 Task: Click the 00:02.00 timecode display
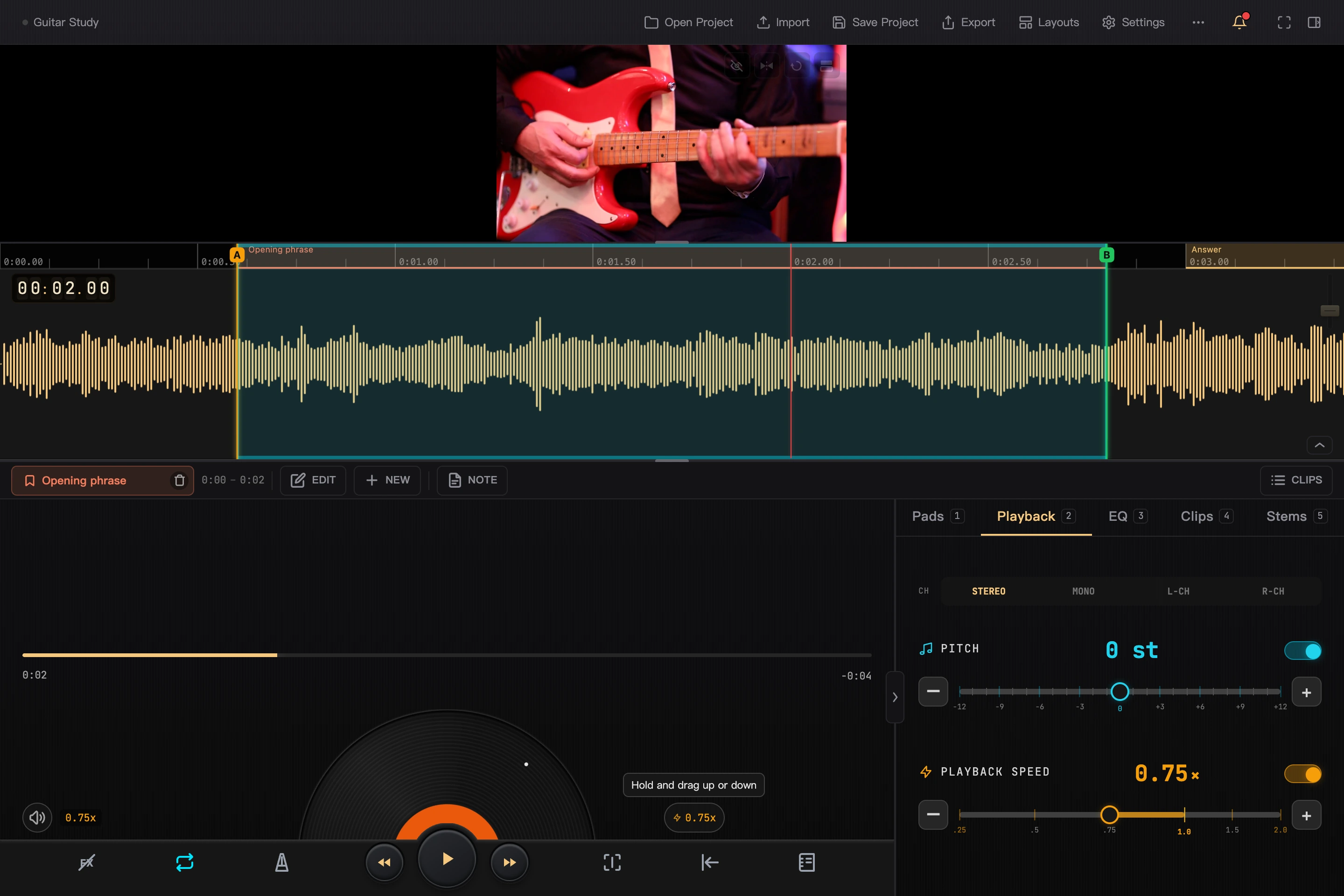63,288
